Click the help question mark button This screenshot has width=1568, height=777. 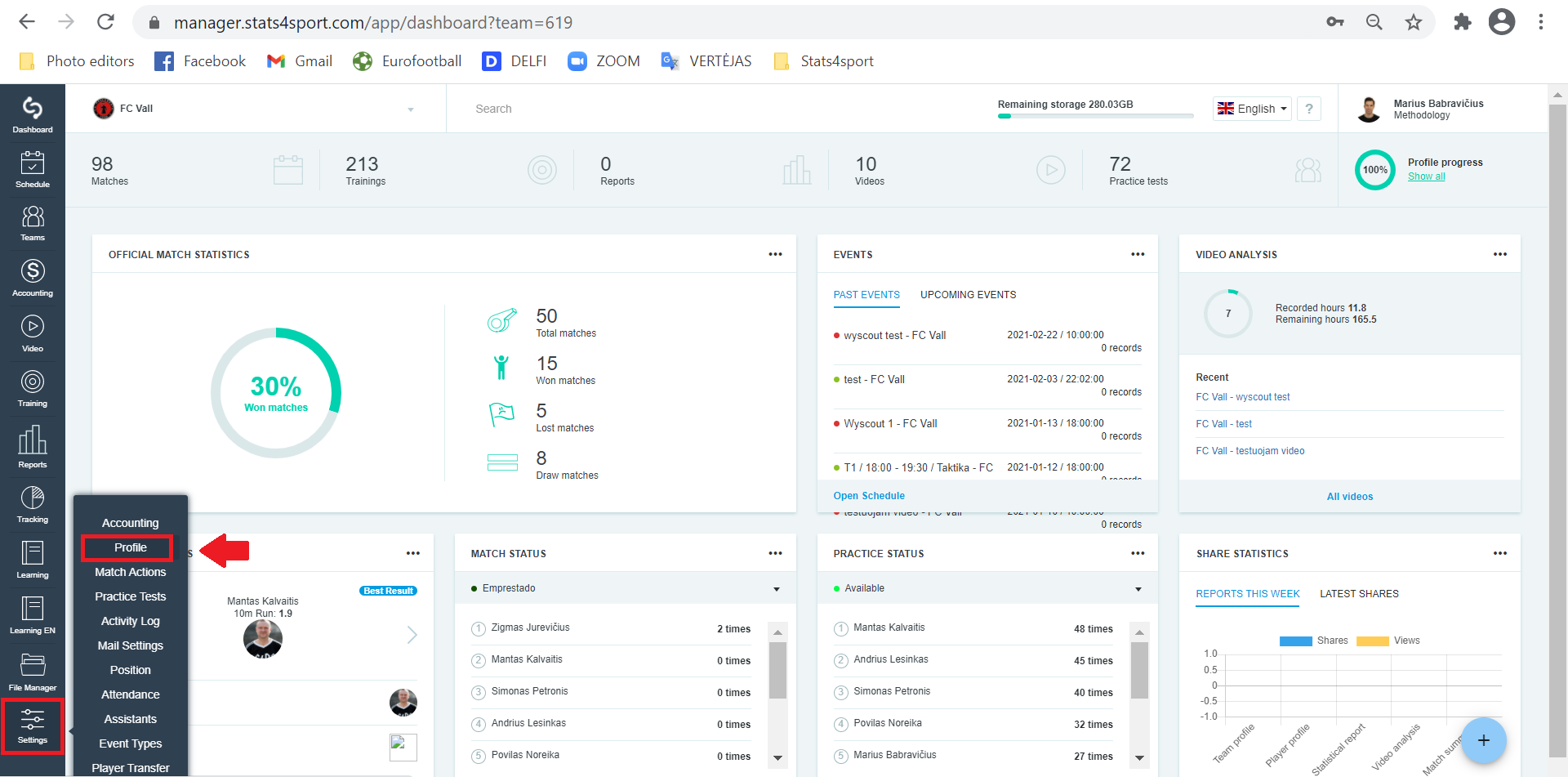1309,109
